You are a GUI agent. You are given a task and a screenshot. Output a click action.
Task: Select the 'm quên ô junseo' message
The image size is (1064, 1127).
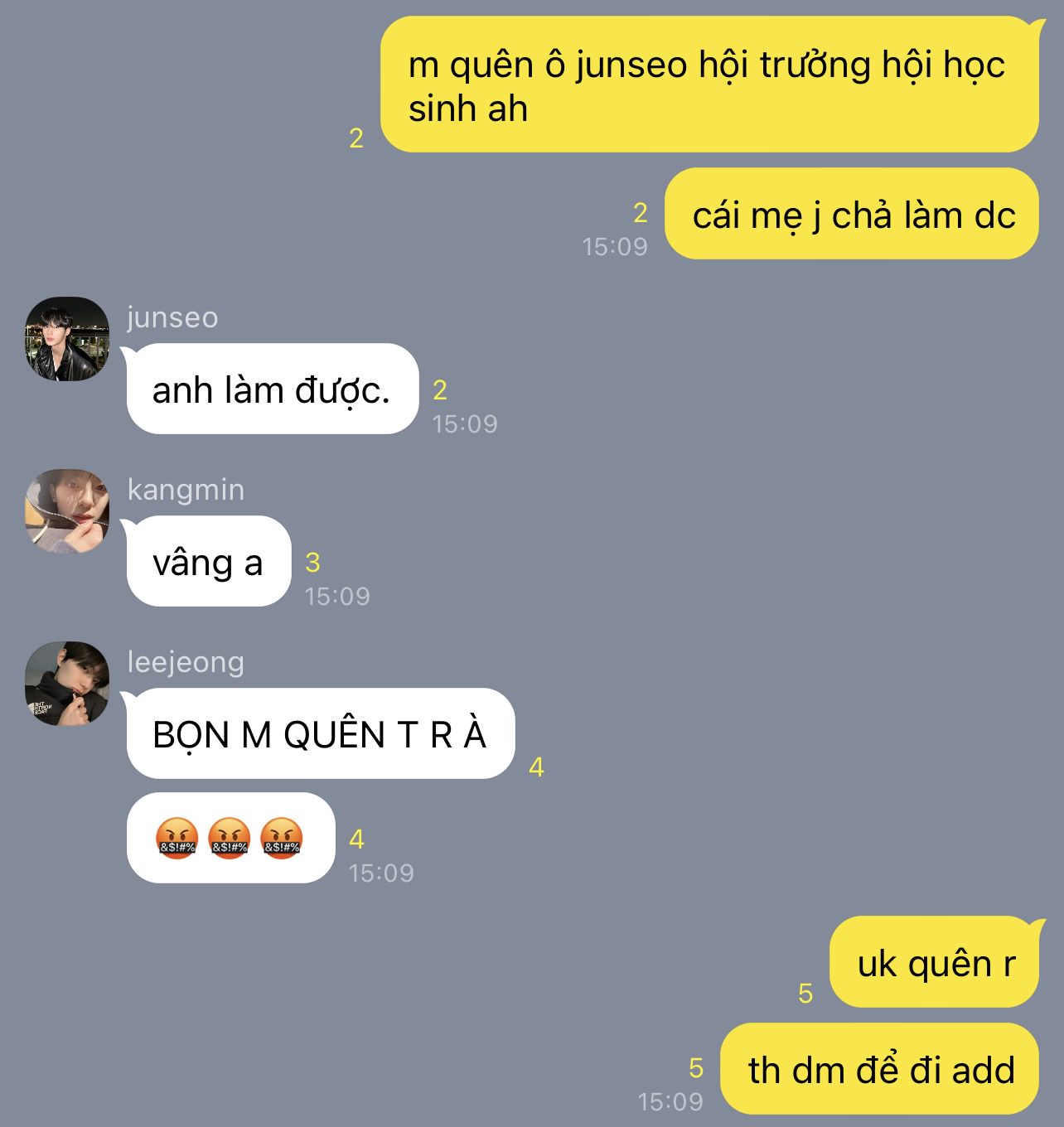pyautogui.click(x=709, y=85)
